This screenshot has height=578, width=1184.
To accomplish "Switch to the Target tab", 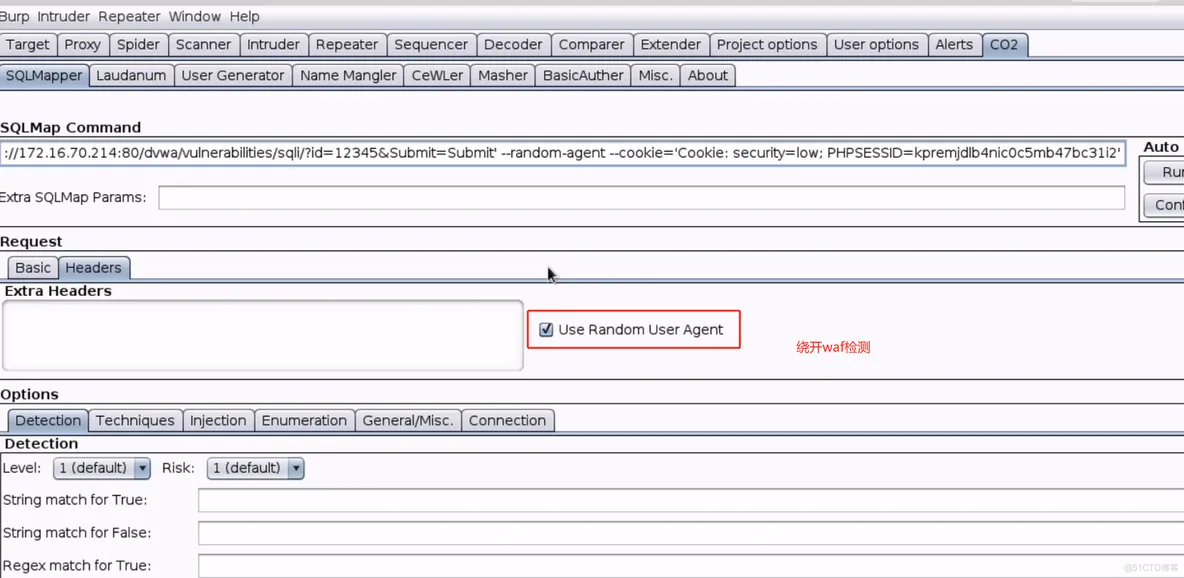I will tap(27, 44).
